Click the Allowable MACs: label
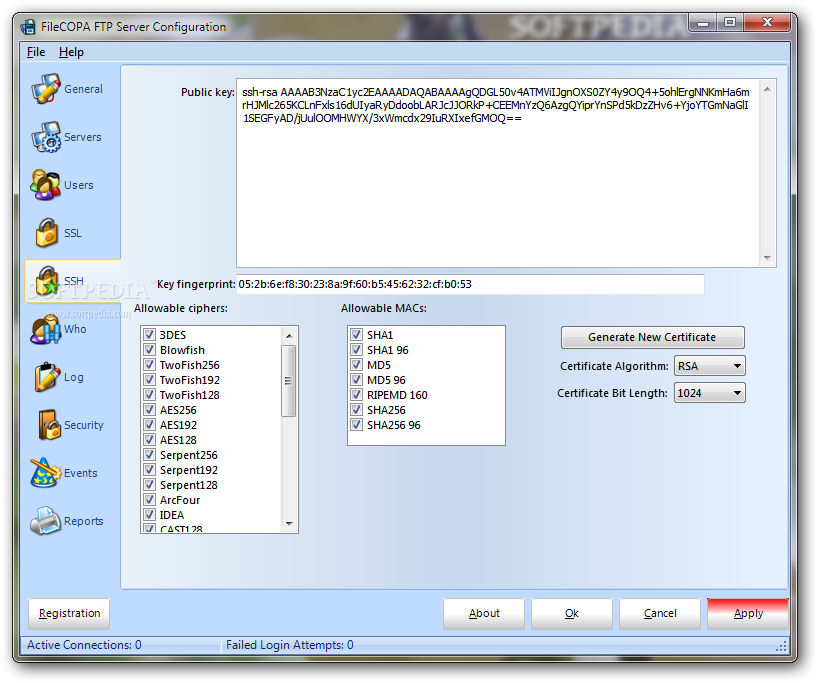Screen dimensions: 818x683 (383, 308)
